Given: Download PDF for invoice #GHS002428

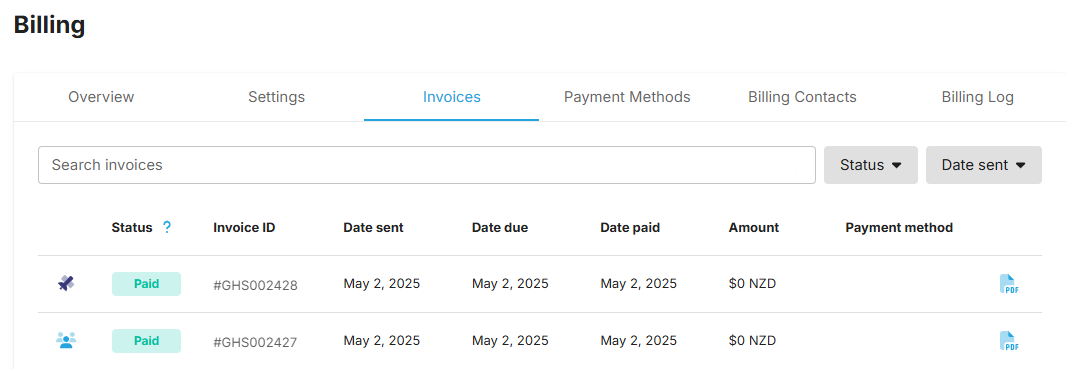Looking at the screenshot, I should 1009,284.
